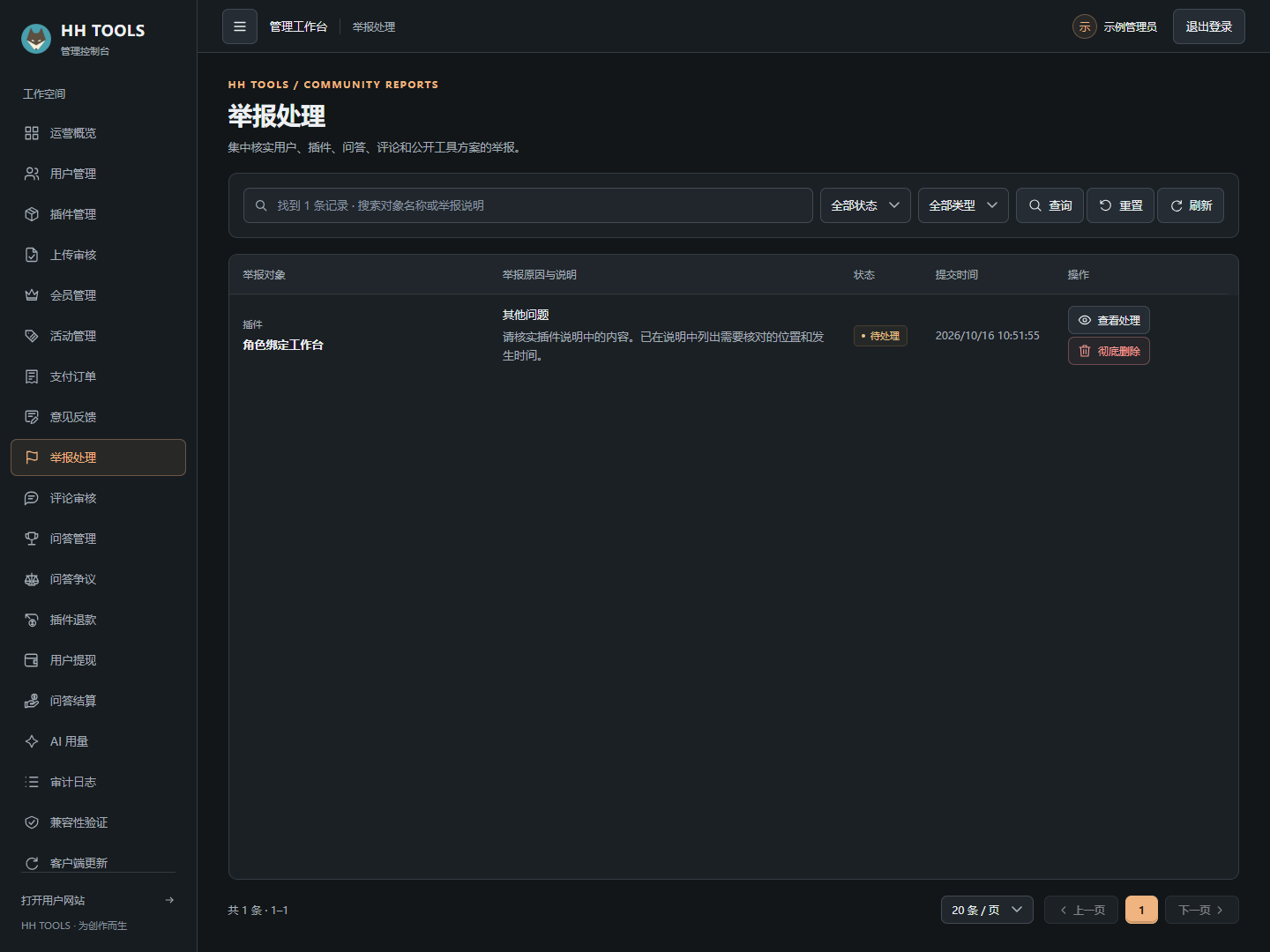
Task: Click 管理工作台 breadcrumb in top bar
Action: click(x=298, y=26)
